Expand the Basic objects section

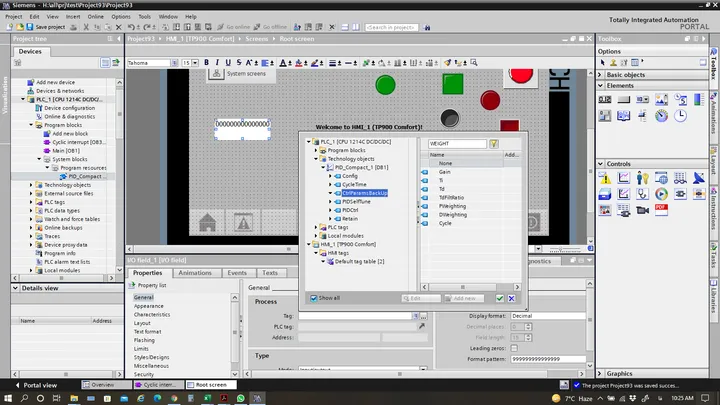pos(600,74)
